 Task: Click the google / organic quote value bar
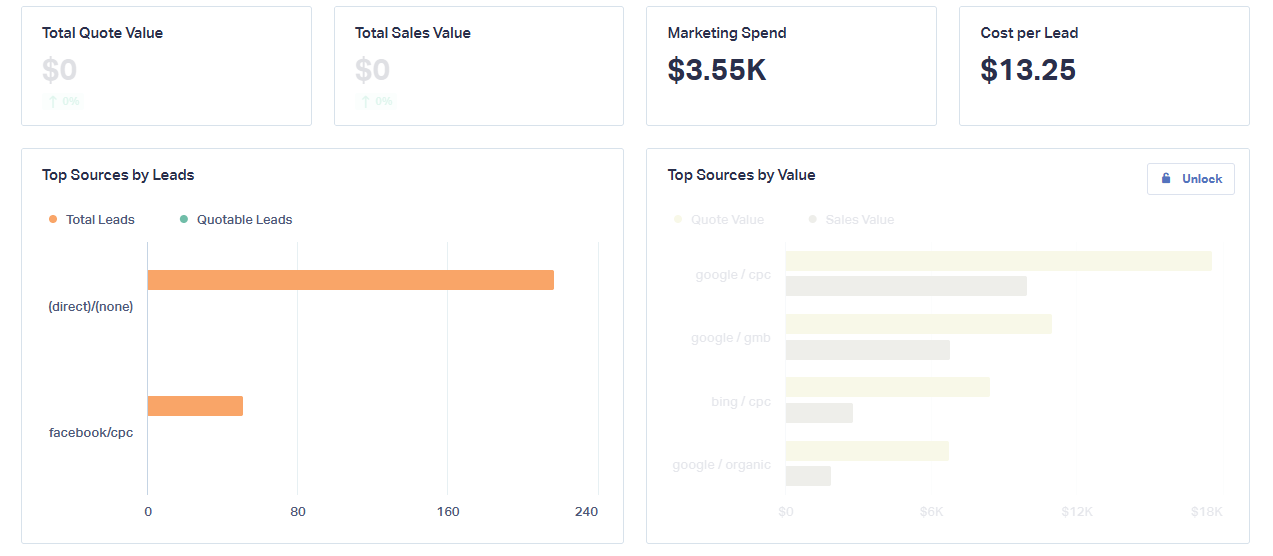tap(867, 451)
